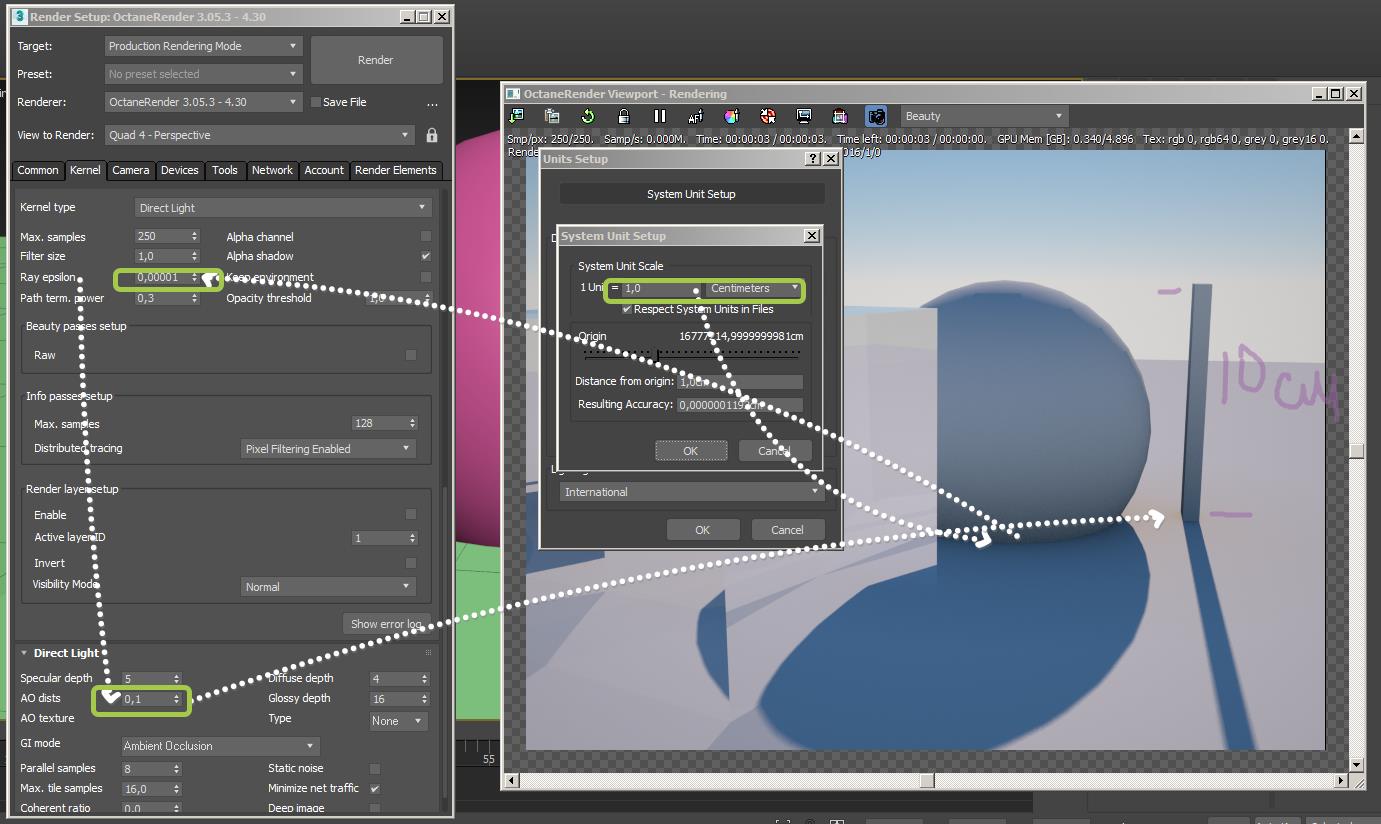Open the Visibility Mode dropdown
This screenshot has width=1381, height=824.
(x=329, y=587)
